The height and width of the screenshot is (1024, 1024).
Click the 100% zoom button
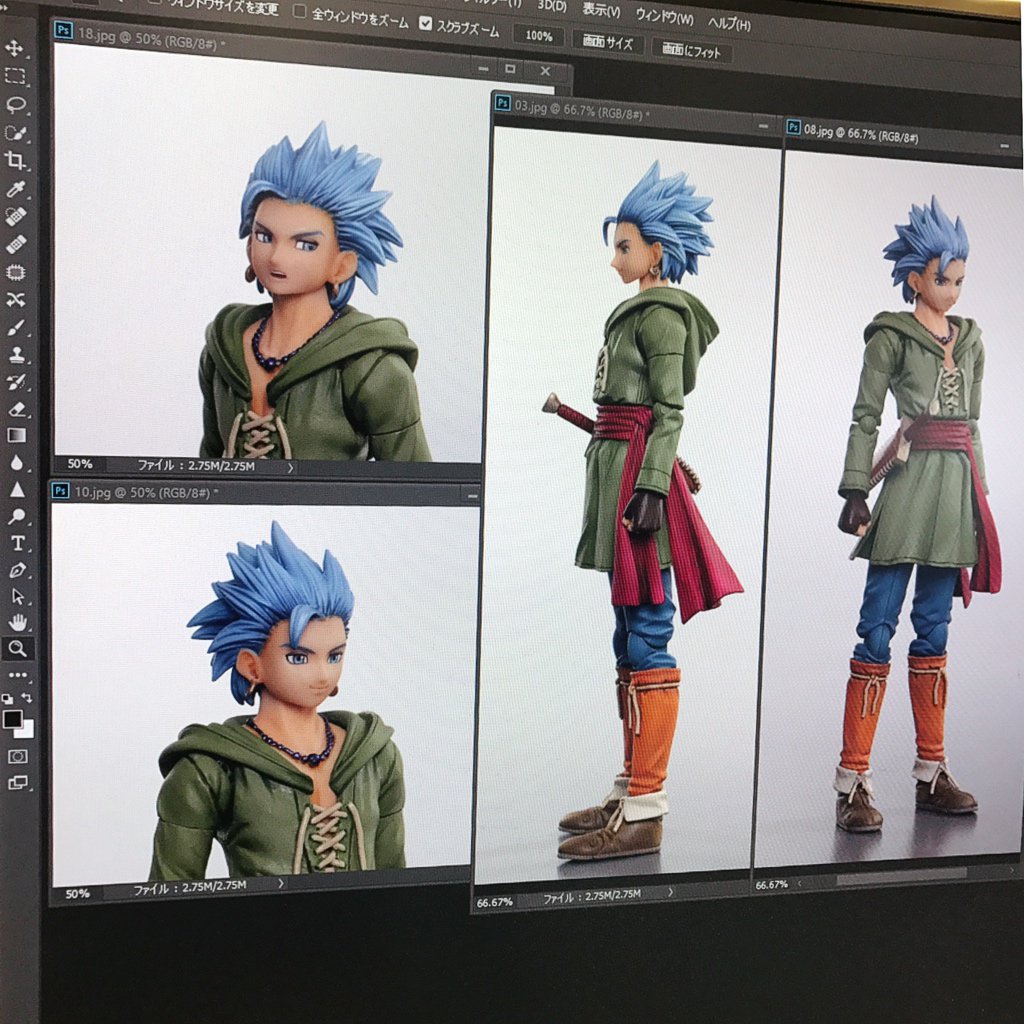[538, 36]
